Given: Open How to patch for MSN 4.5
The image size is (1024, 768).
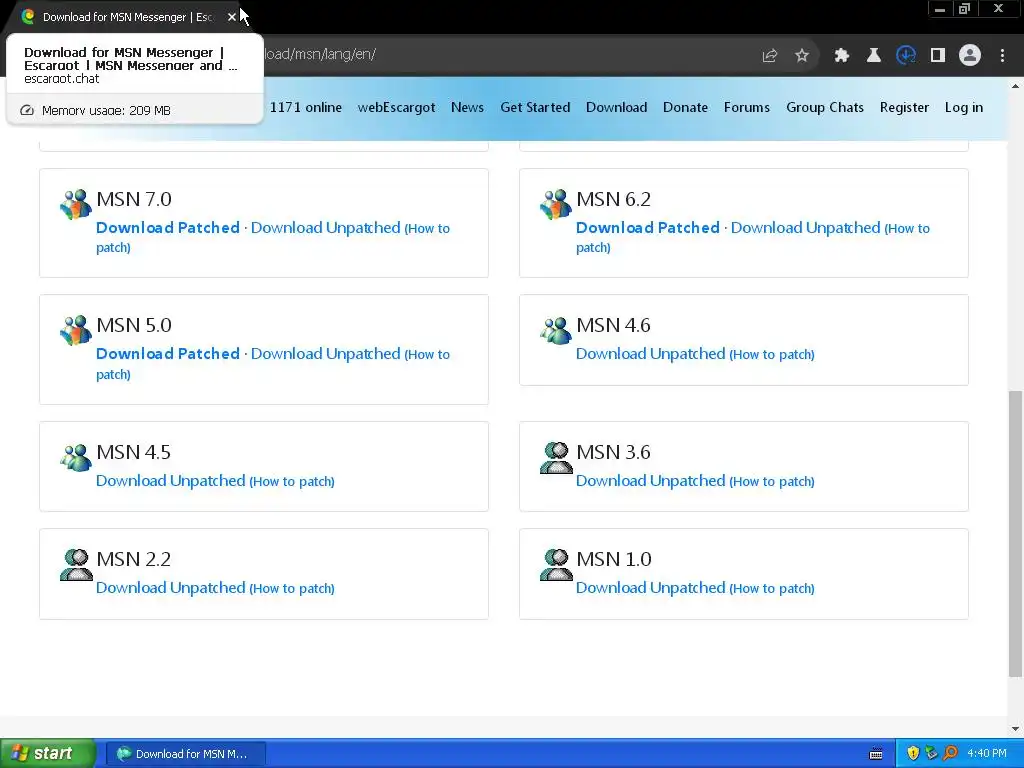Looking at the screenshot, I should click(x=292, y=481).
